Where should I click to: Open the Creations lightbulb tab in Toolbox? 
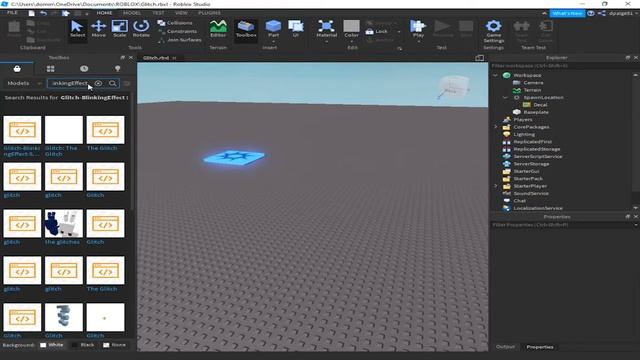point(118,69)
